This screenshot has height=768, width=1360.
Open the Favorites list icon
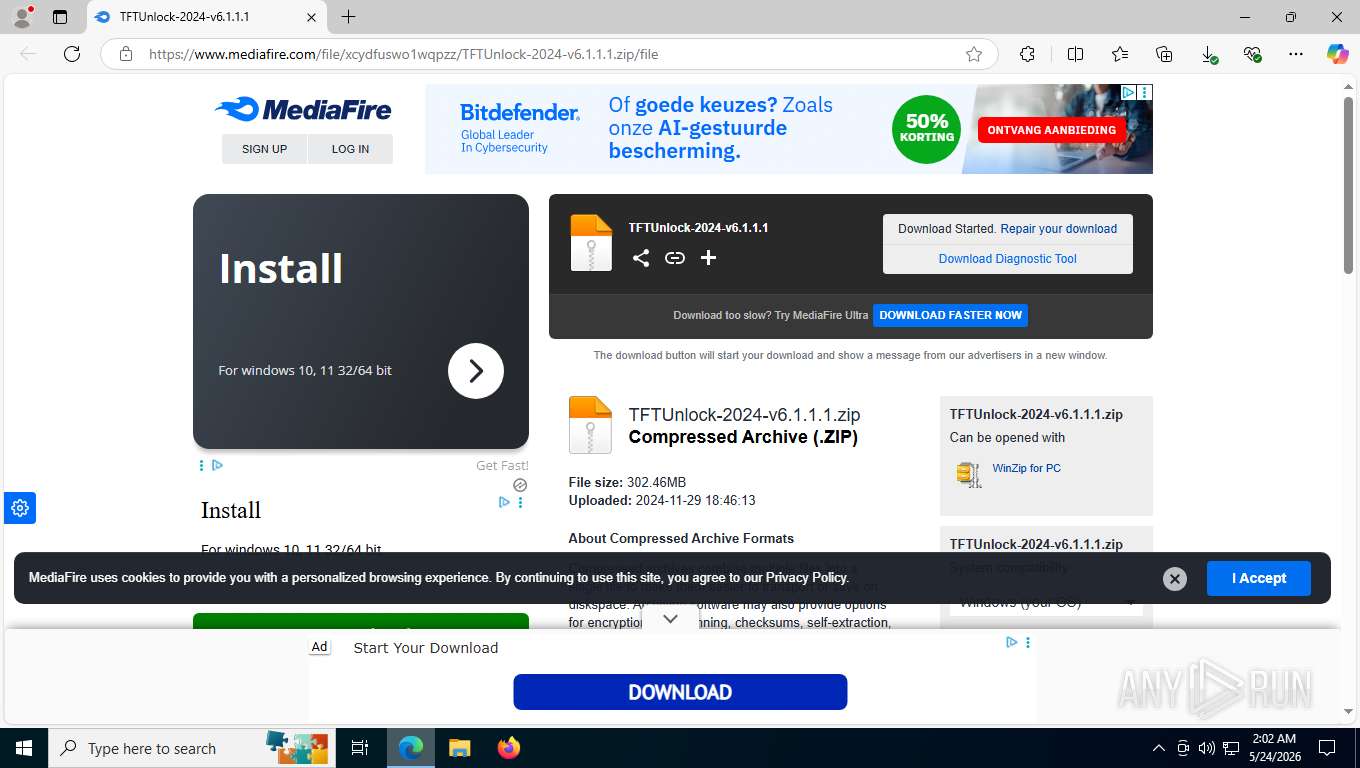[x=1120, y=54]
